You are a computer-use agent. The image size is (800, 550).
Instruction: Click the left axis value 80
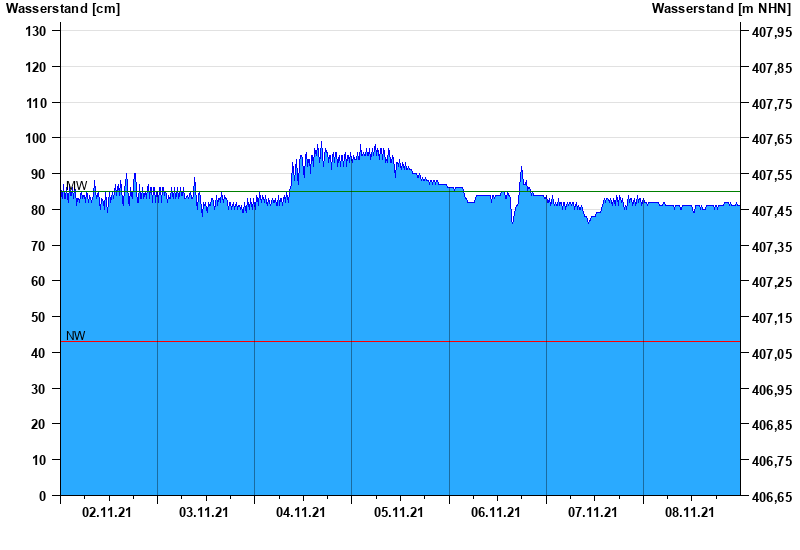pos(39,210)
